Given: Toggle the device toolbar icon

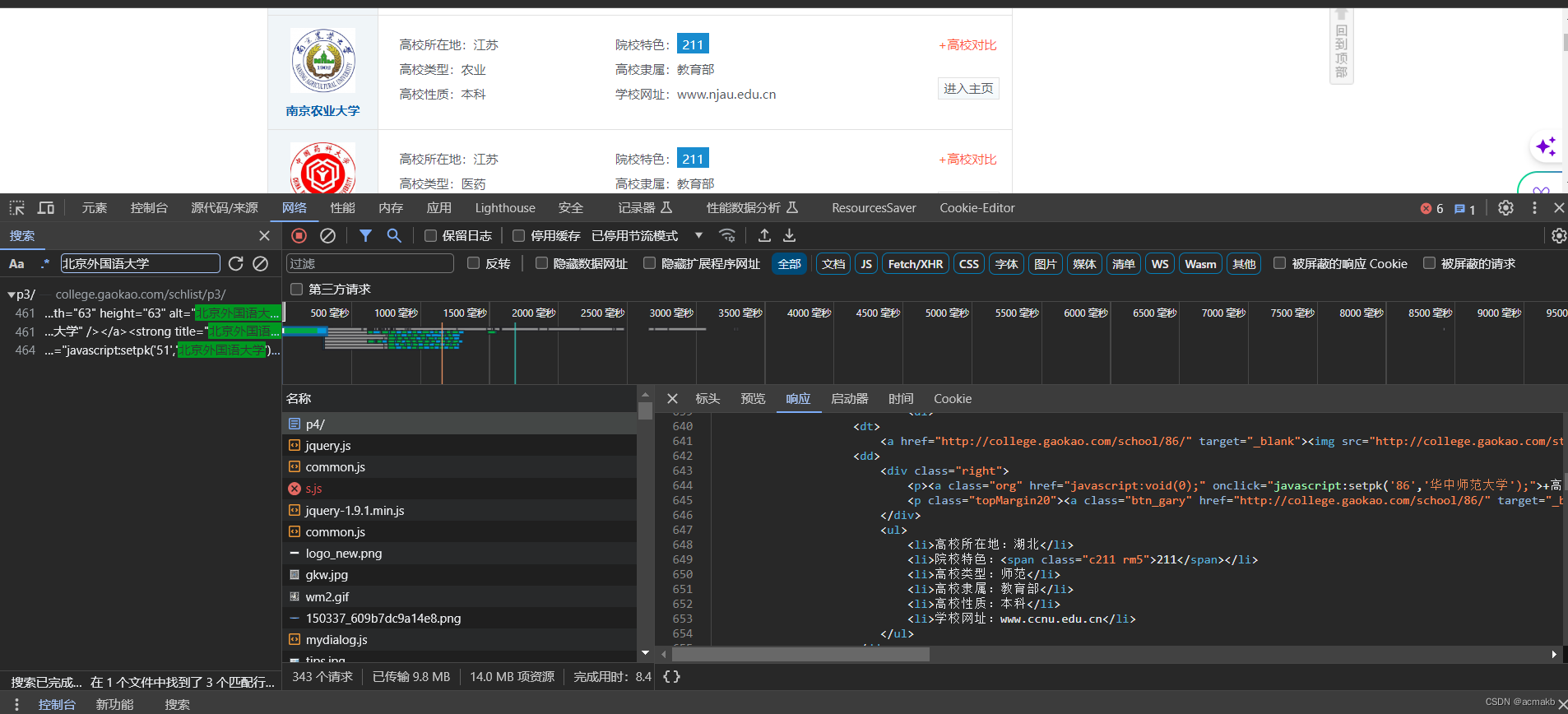Looking at the screenshot, I should tap(46, 208).
